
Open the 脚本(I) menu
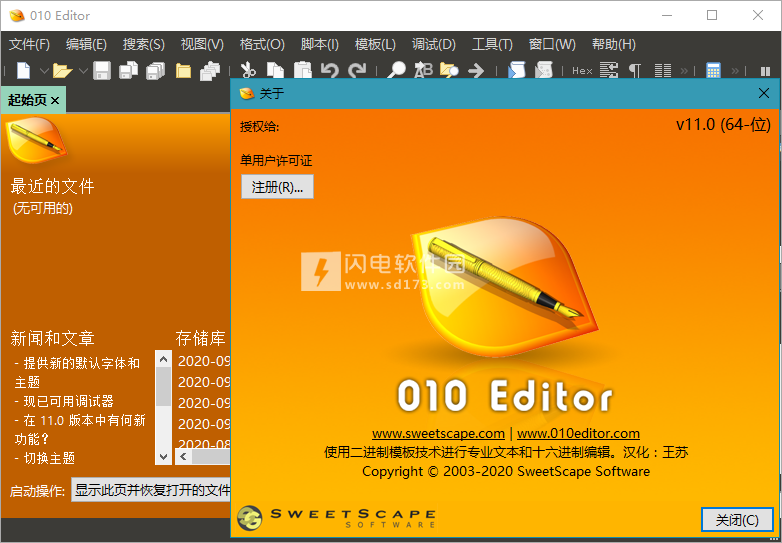click(319, 44)
